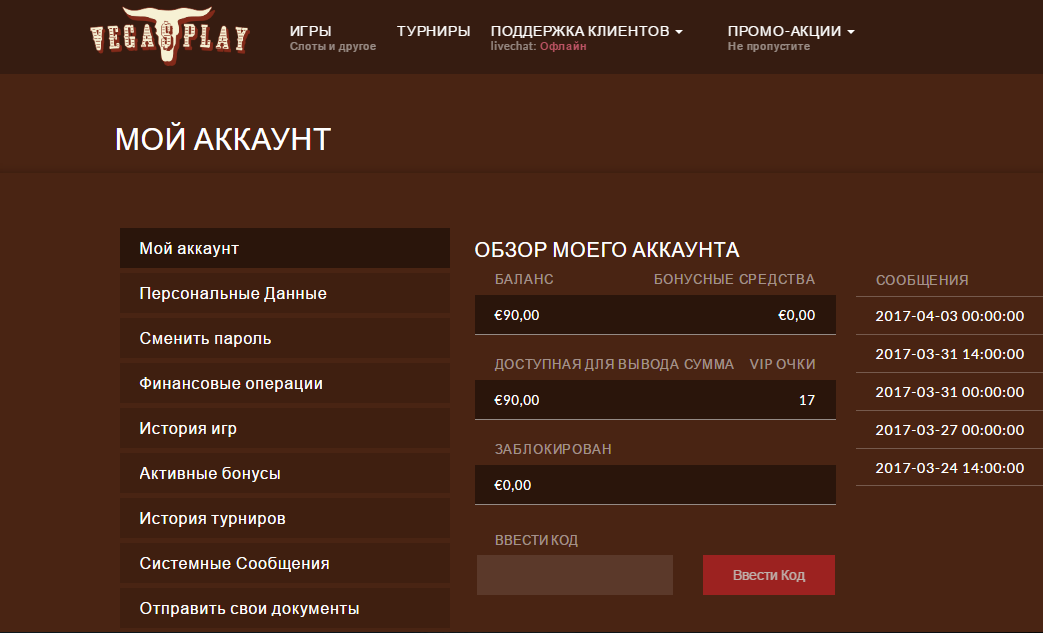Open История игр section

285,428
